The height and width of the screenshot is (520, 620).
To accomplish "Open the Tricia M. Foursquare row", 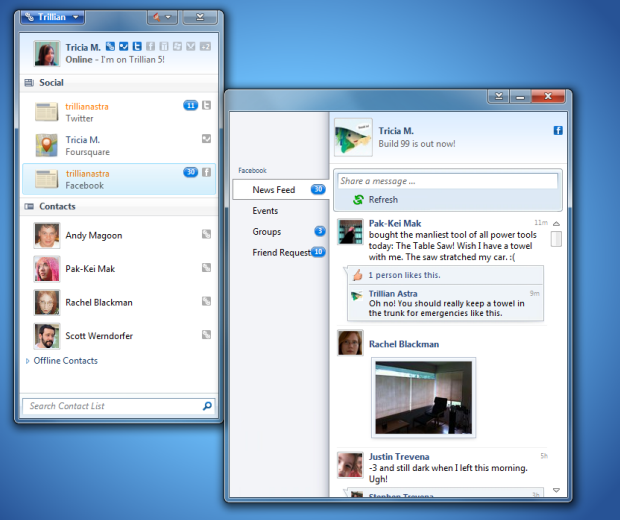I will pos(119,146).
